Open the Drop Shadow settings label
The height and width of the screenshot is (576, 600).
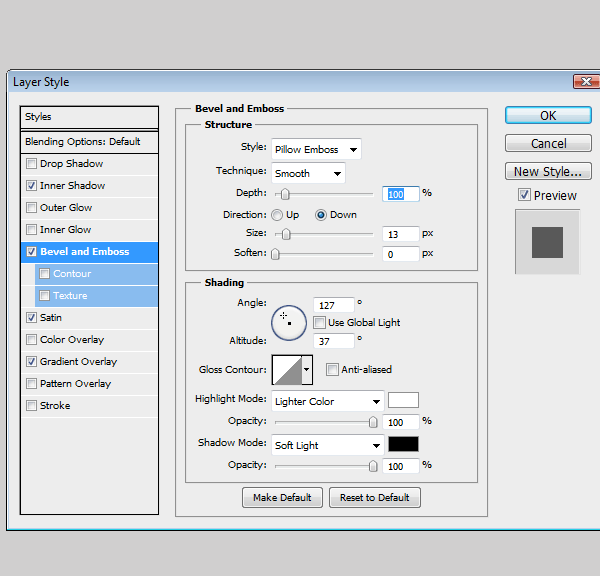coord(72,164)
